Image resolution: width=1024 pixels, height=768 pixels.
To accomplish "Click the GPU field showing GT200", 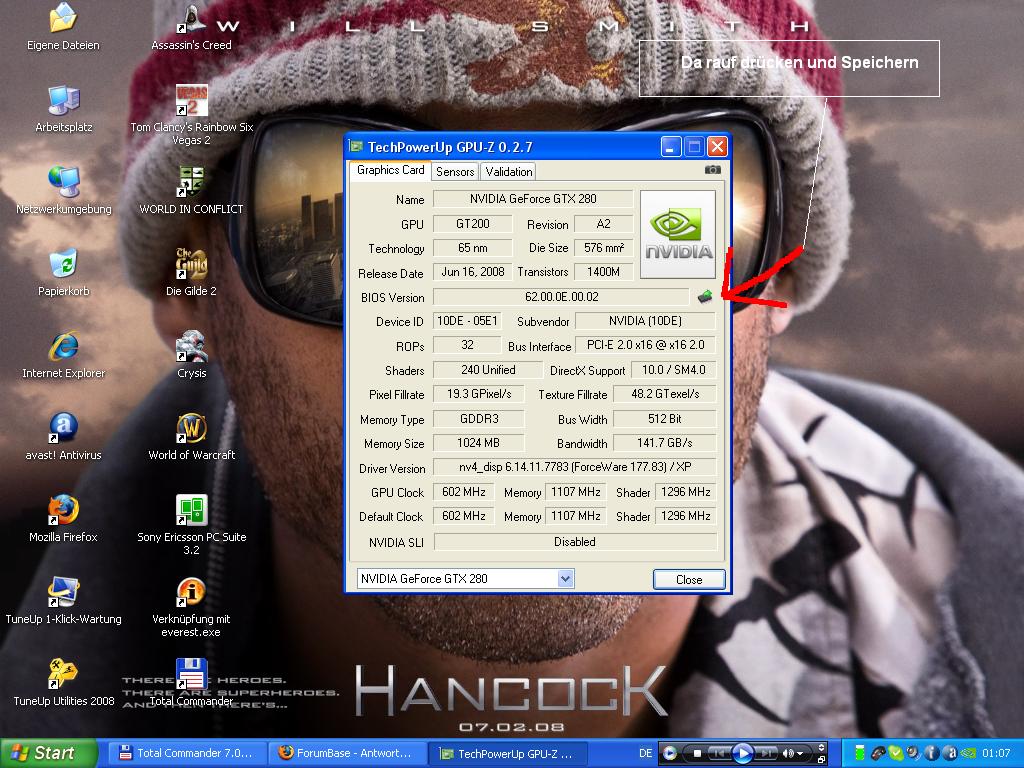I will [473, 223].
